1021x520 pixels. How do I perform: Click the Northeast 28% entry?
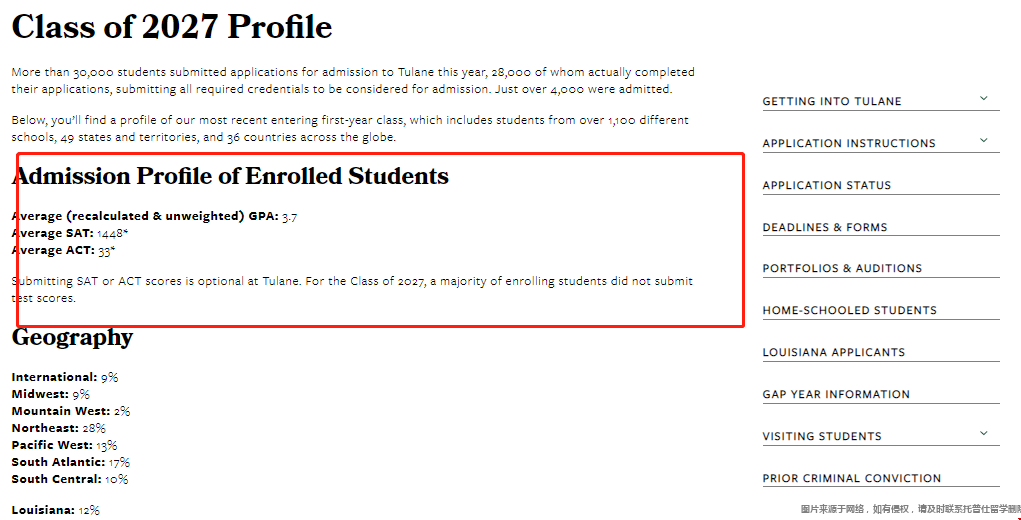click(x=59, y=428)
